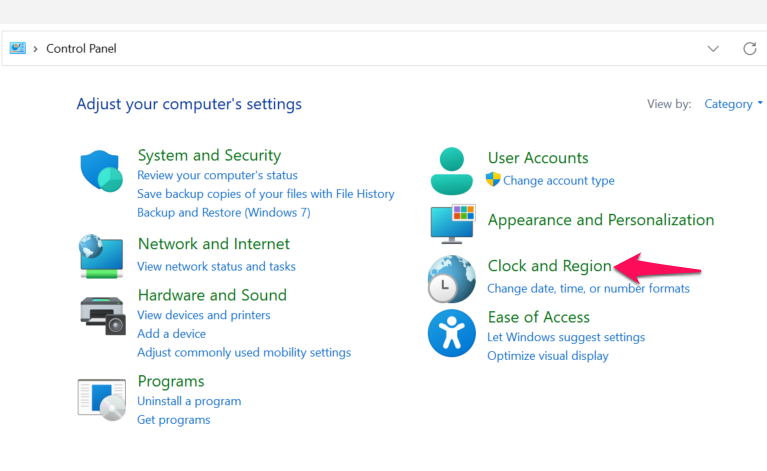Click Adjust commonly used mobility settings
Viewport: 767px width, 471px height.
[244, 352]
